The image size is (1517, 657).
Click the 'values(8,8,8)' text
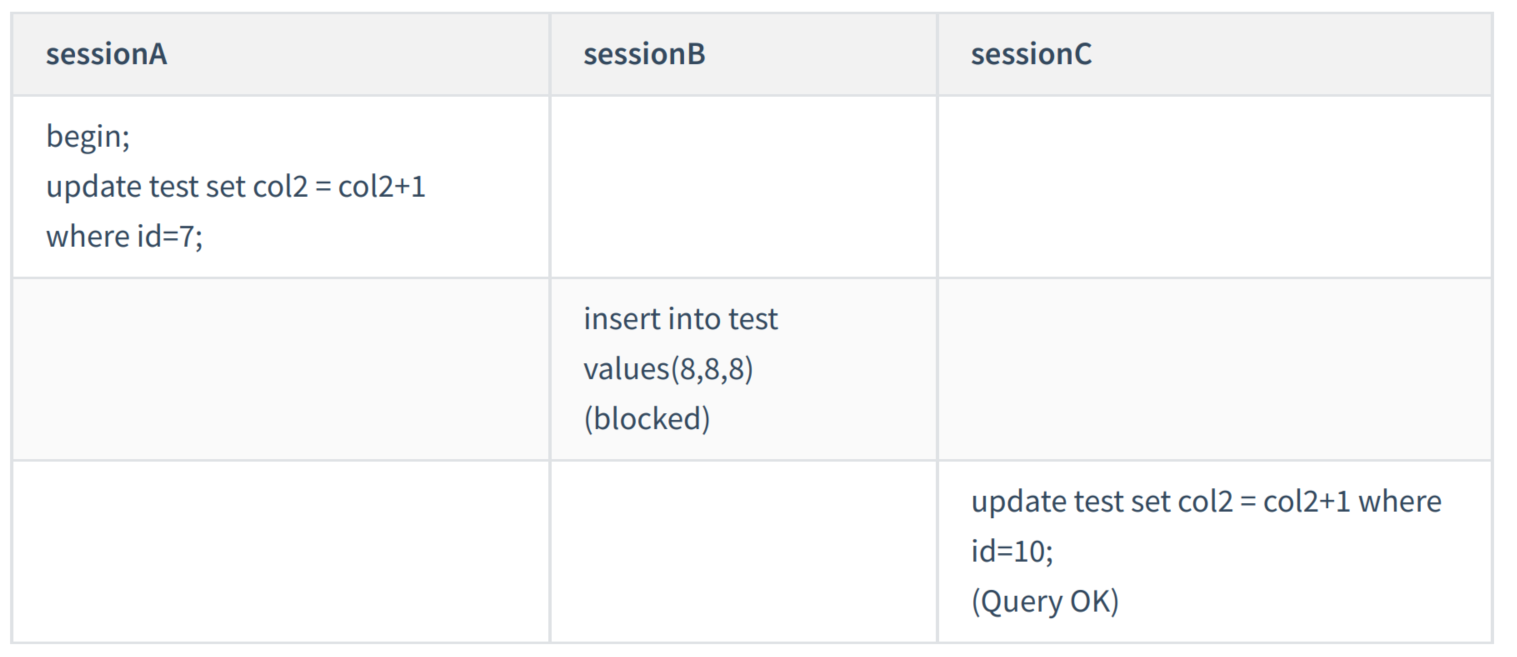(668, 369)
